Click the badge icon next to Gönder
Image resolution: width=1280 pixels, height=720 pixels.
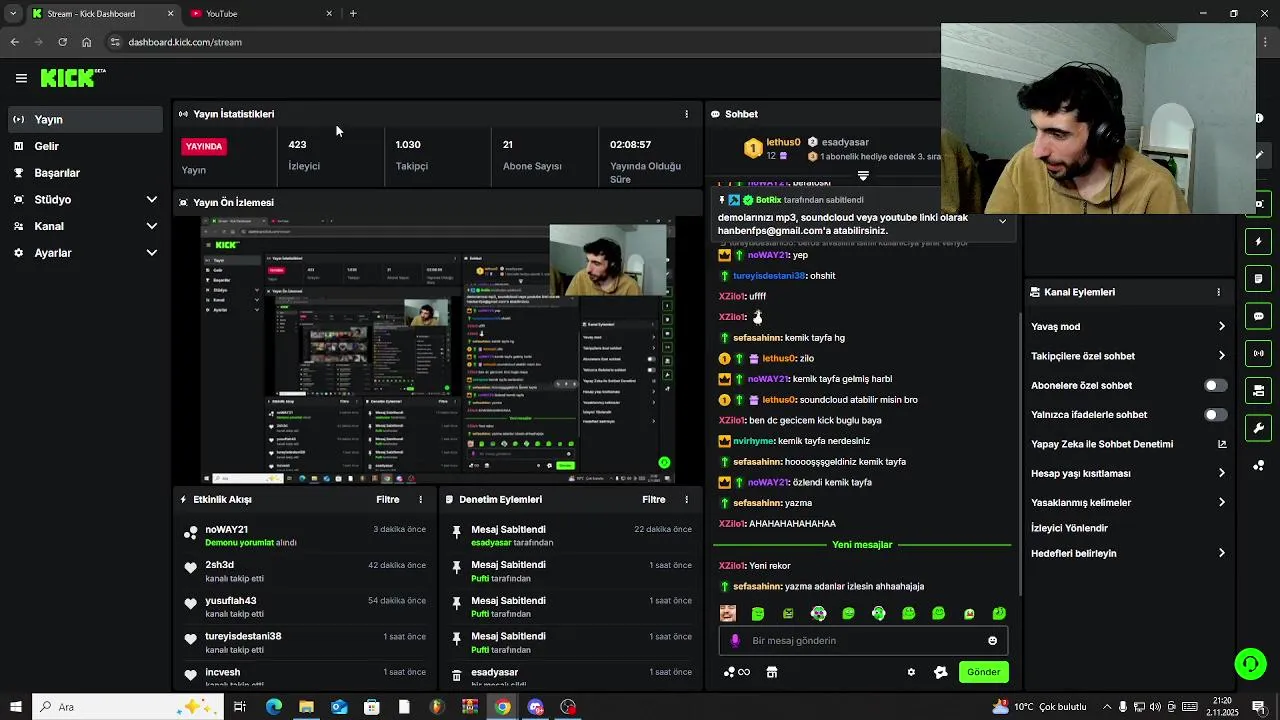click(941, 672)
